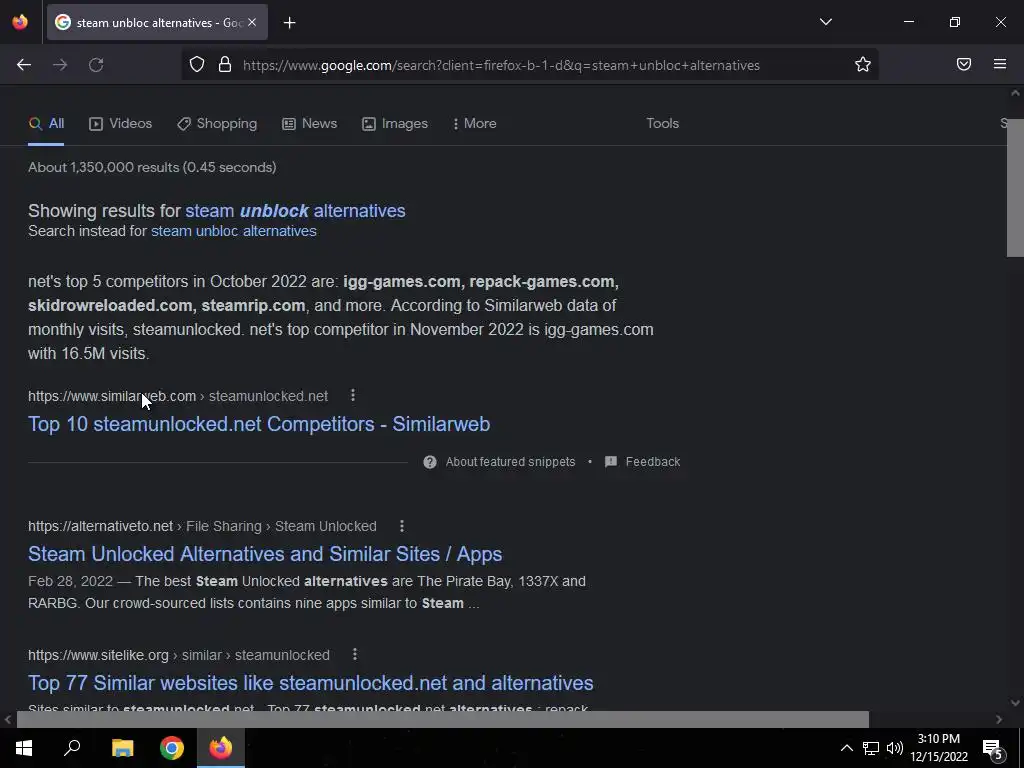This screenshot has height=768, width=1024.
Task: Open network status tray icon
Action: (871, 748)
